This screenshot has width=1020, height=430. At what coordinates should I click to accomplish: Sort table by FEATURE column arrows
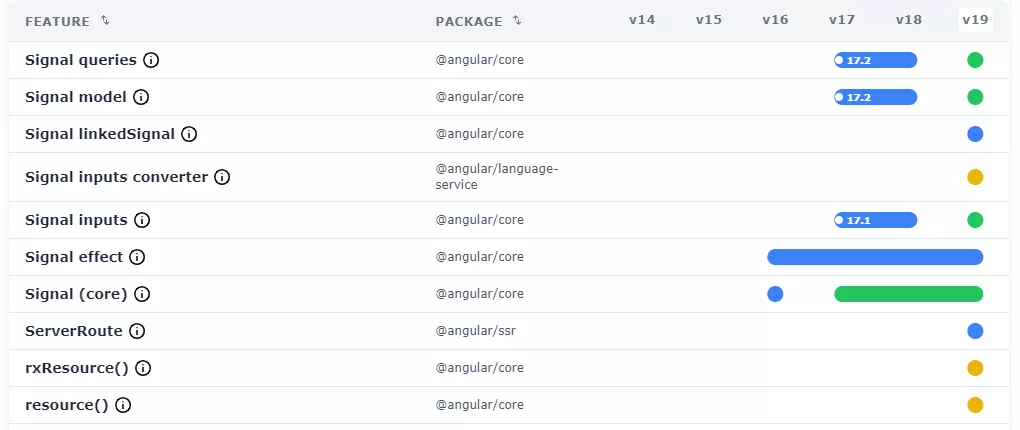105,21
